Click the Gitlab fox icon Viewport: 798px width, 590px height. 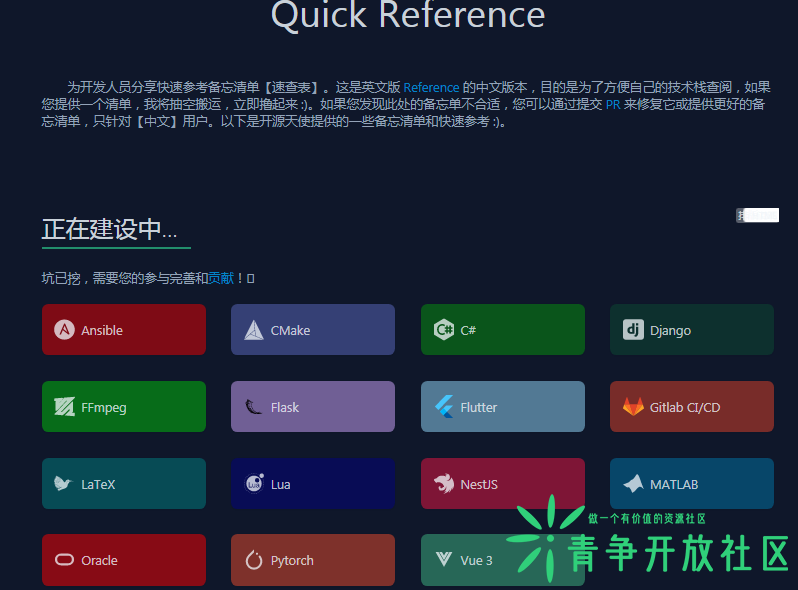click(x=633, y=407)
